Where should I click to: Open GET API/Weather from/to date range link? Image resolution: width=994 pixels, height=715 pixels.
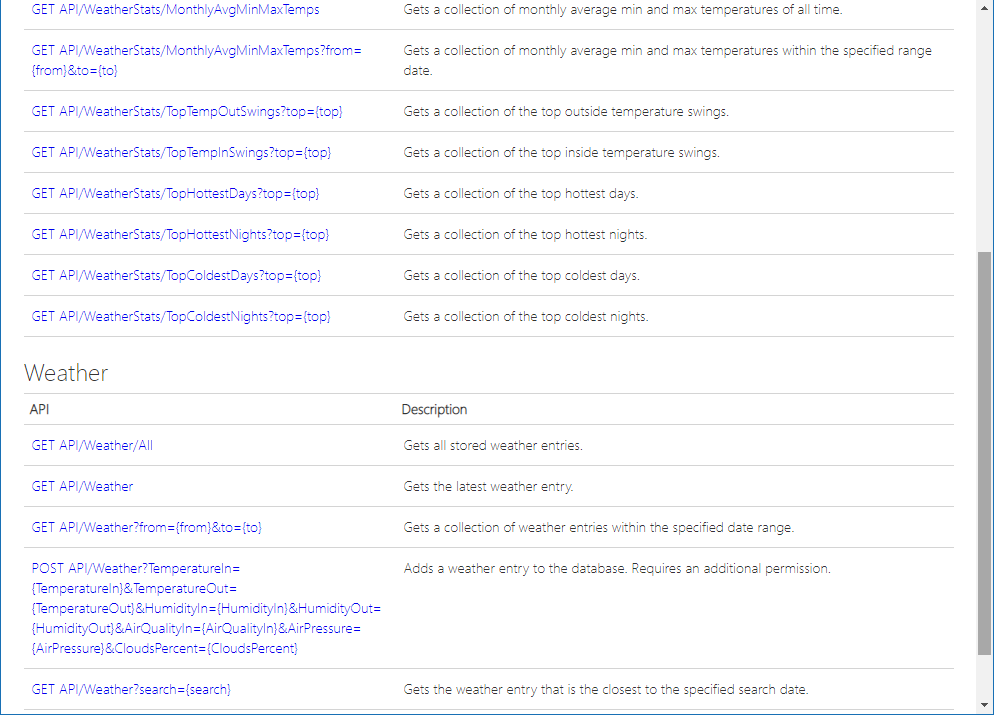pyautogui.click(x=146, y=527)
